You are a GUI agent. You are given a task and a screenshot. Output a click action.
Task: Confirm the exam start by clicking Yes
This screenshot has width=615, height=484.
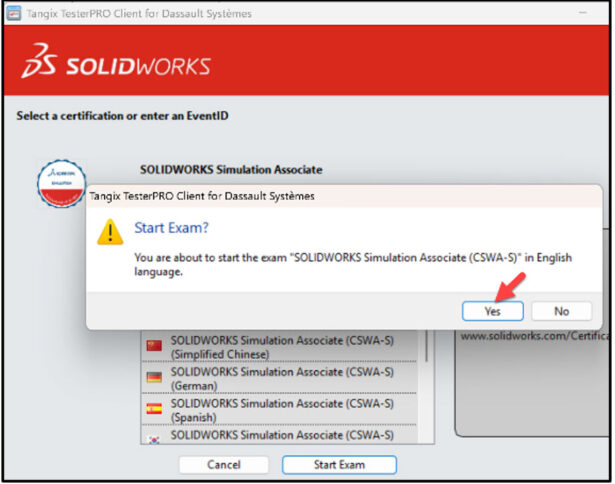(x=492, y=311)
